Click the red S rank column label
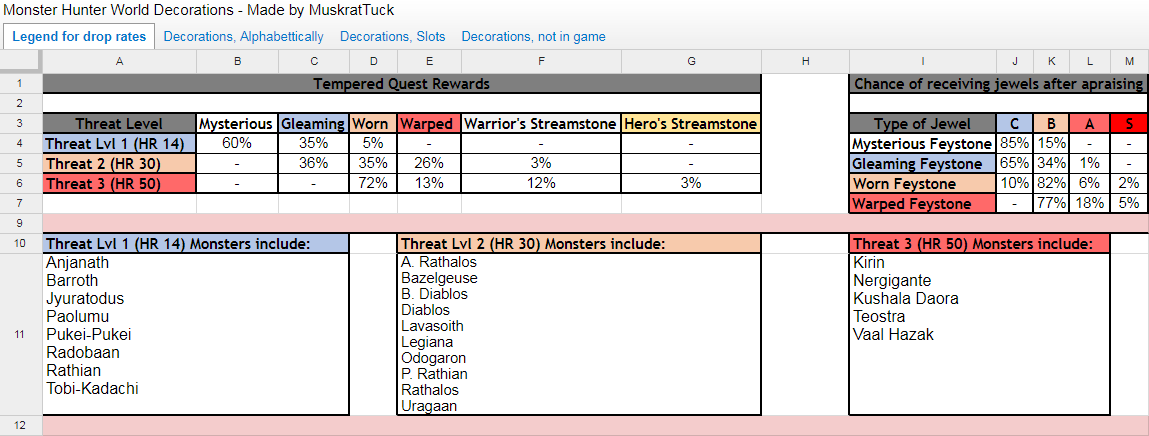1149x436 pixels. point(1129,124)
